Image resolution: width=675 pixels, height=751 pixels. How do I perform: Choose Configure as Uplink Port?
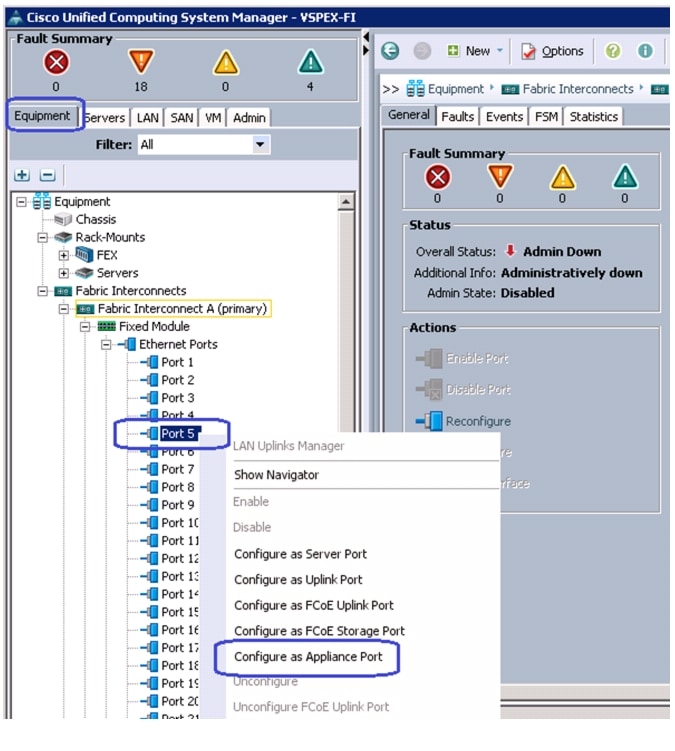click(298, 580)
